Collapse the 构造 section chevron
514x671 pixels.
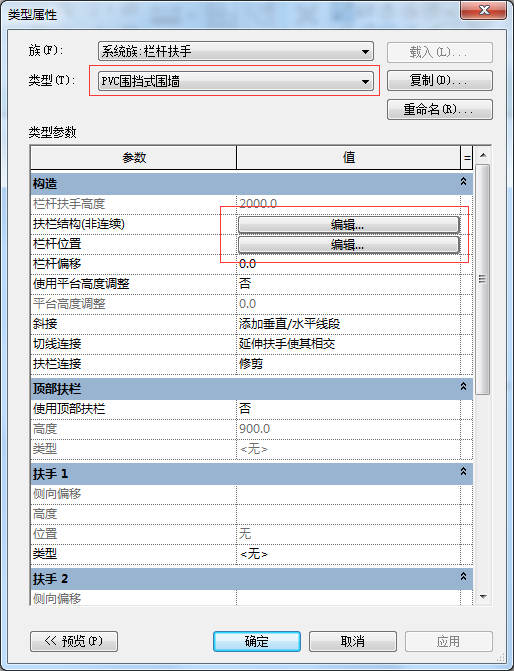463,182
